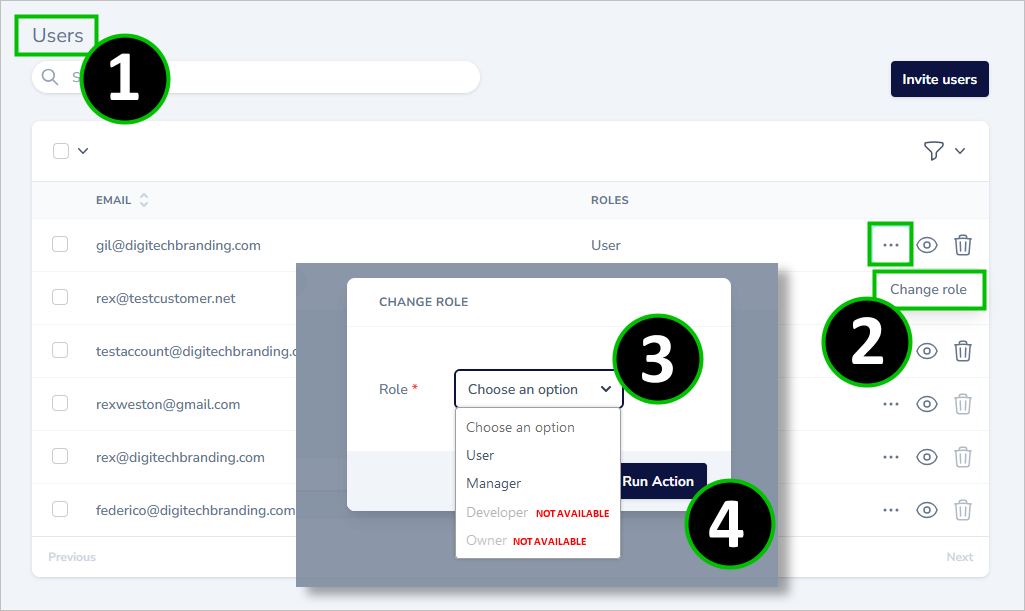
Task: View details for gil@digitechbranding.com via eye icon
Action: click(928, 244)
